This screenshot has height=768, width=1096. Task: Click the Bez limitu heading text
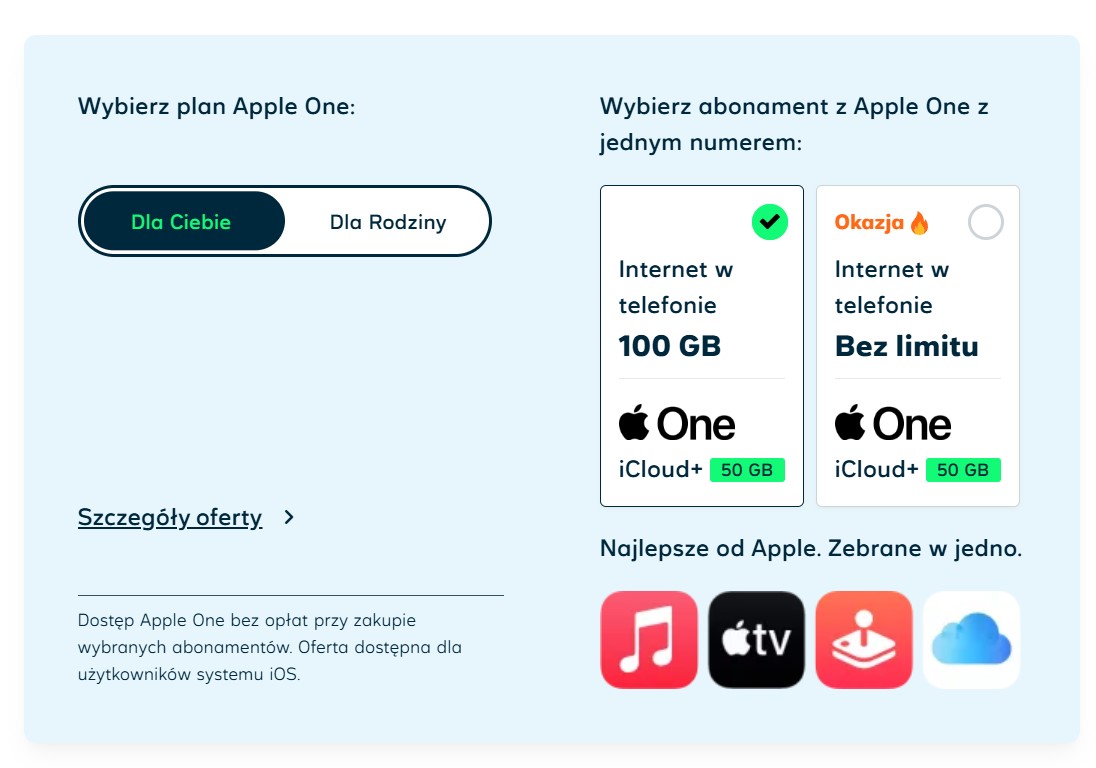click(x=906, y=347)
